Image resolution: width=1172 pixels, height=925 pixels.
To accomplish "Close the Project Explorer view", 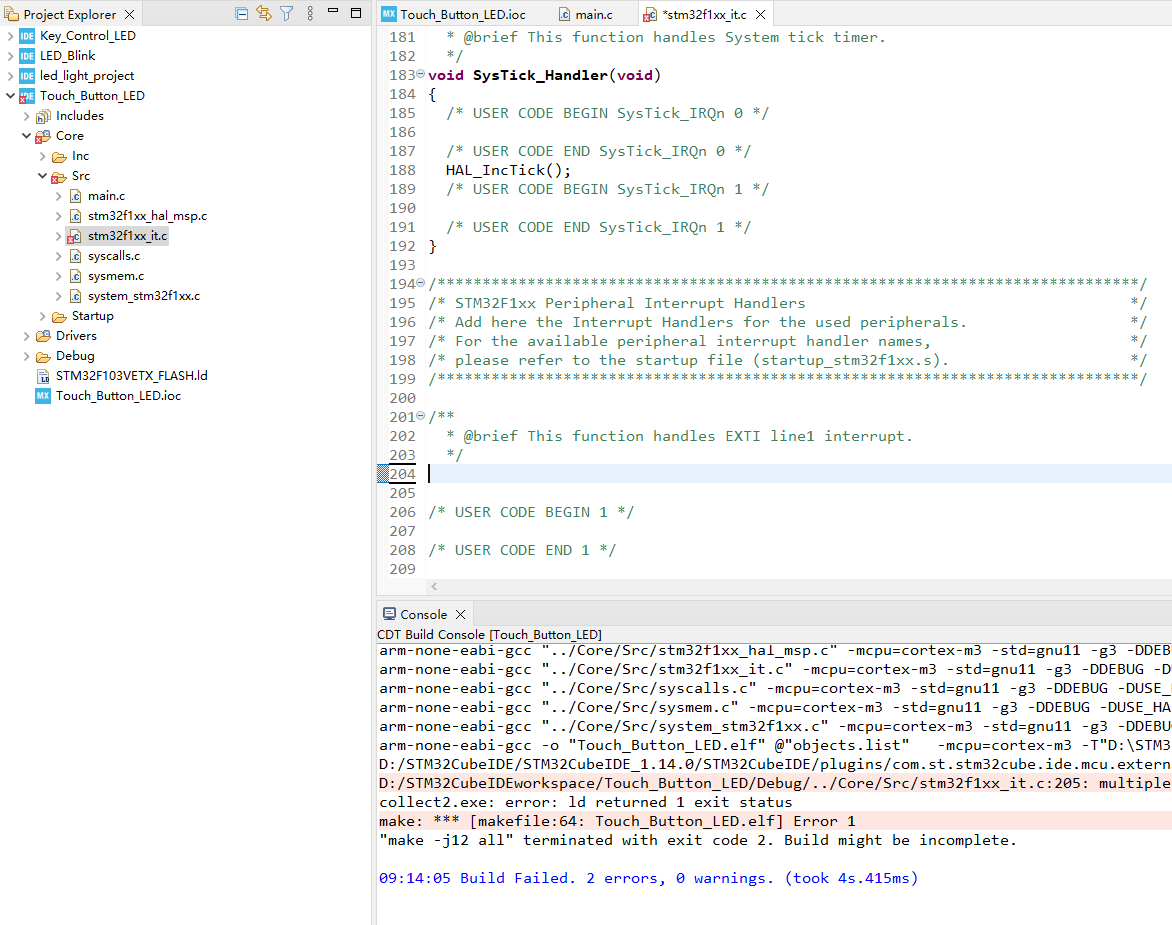I will click(129, 14).
